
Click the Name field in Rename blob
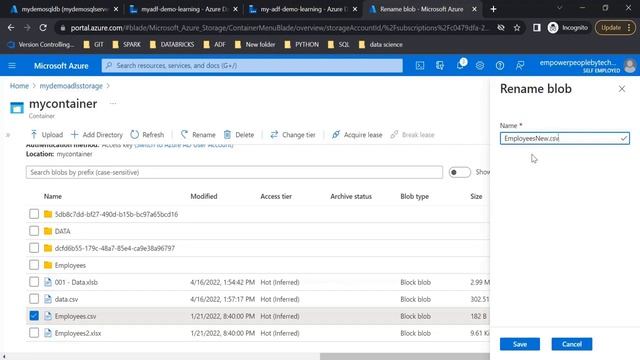pos(564,138)
